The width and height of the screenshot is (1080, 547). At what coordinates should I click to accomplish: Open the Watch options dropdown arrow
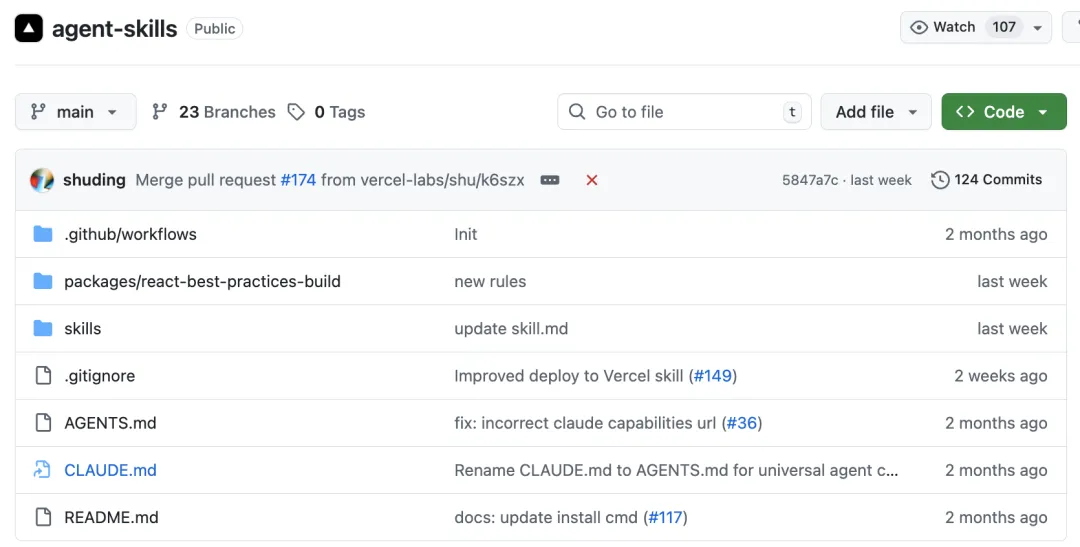pyautogui.click(x=1038, y=28)
